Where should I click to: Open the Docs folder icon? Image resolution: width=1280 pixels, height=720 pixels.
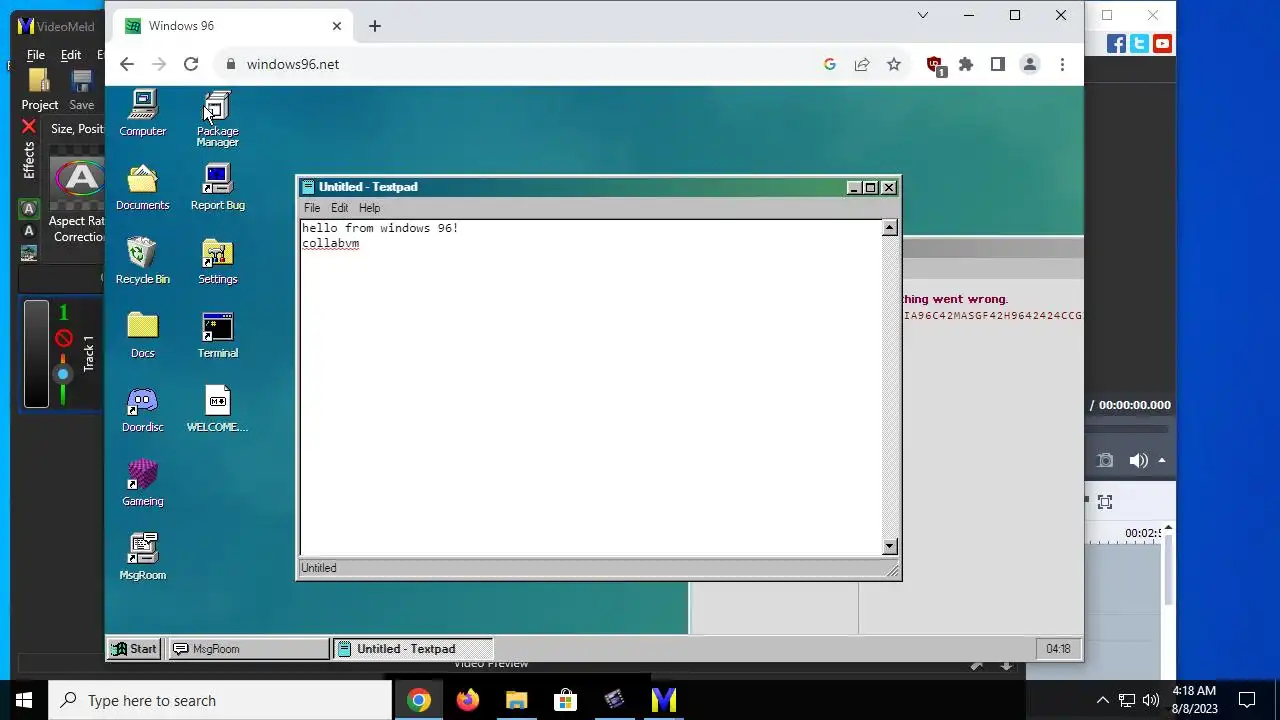coord(143,335)
